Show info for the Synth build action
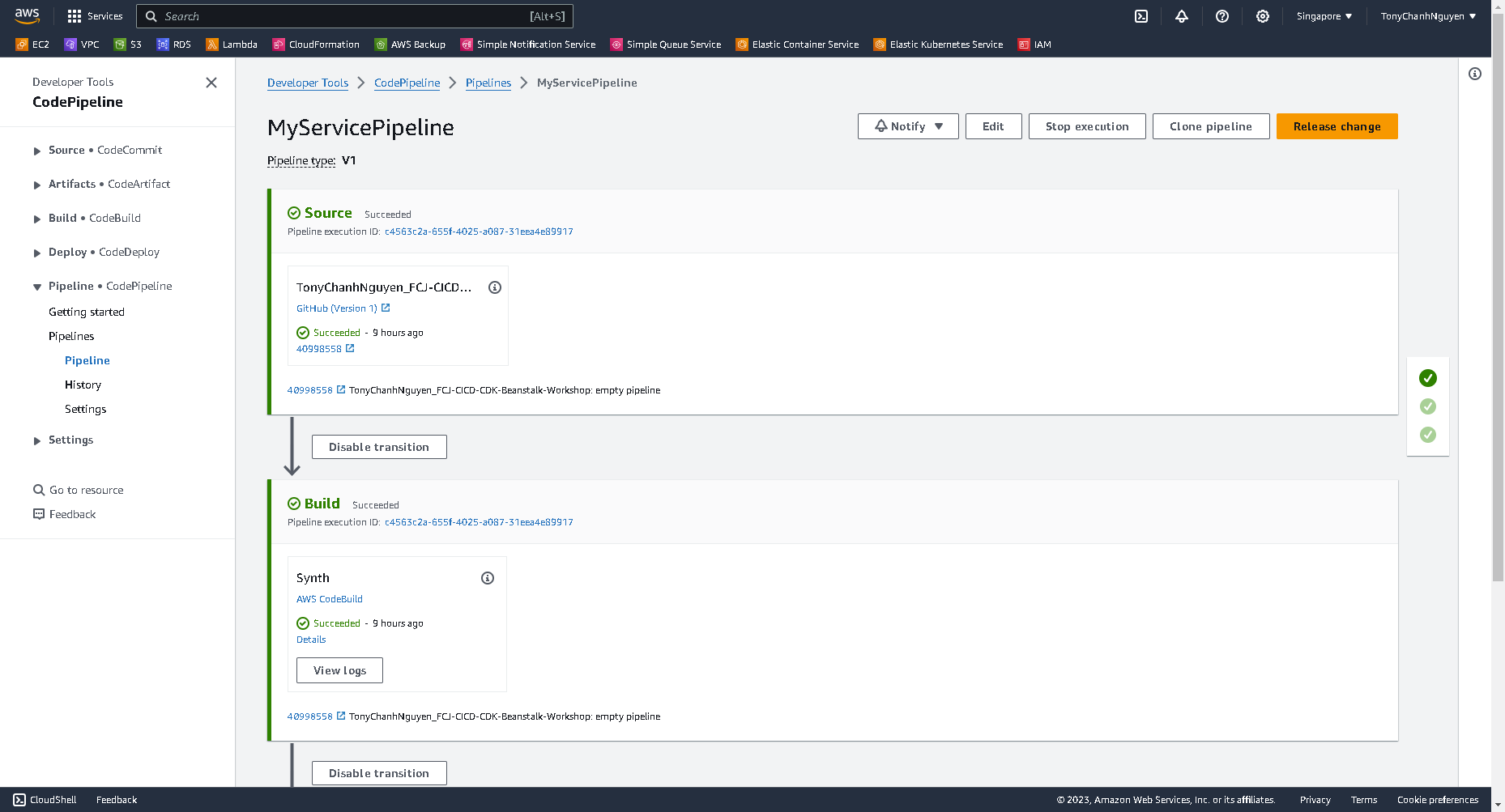The height and width of the screenshot is (812, 1505). [x=488, y=578]
